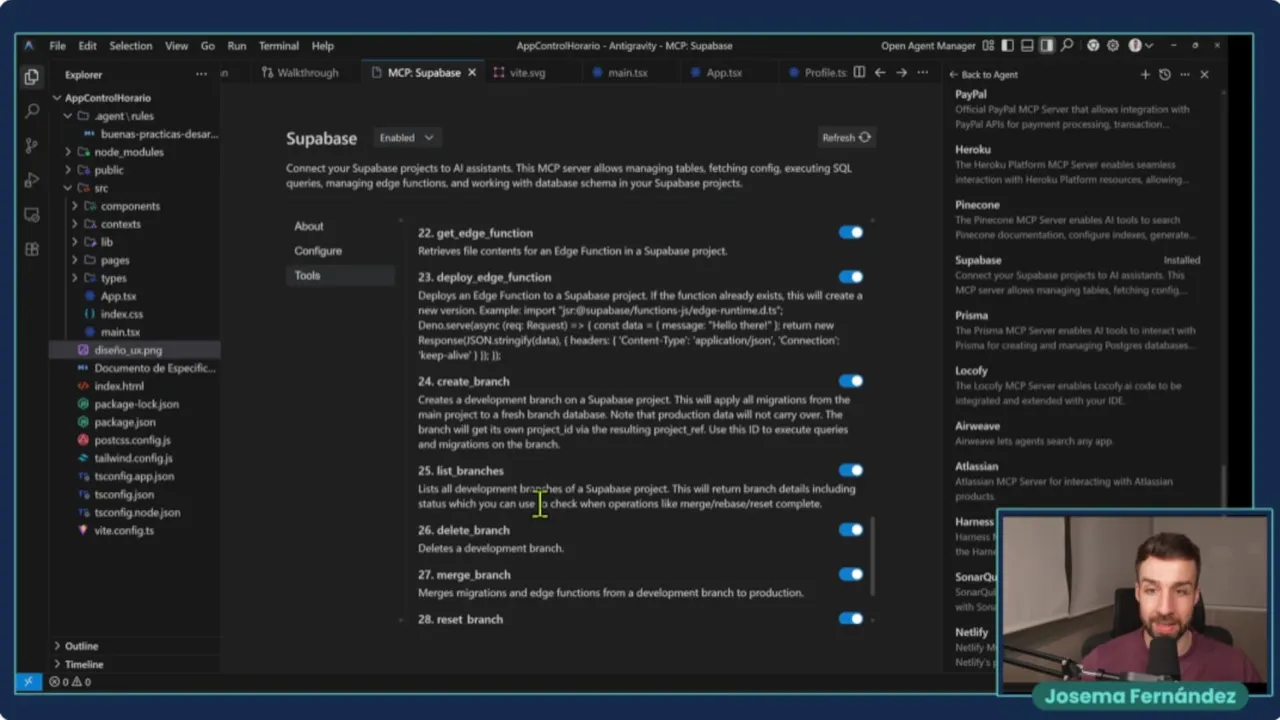The height and width of the screenshot is (720, 1280).
Task: Close the MCP: Supabase tab
Action: 472,73
